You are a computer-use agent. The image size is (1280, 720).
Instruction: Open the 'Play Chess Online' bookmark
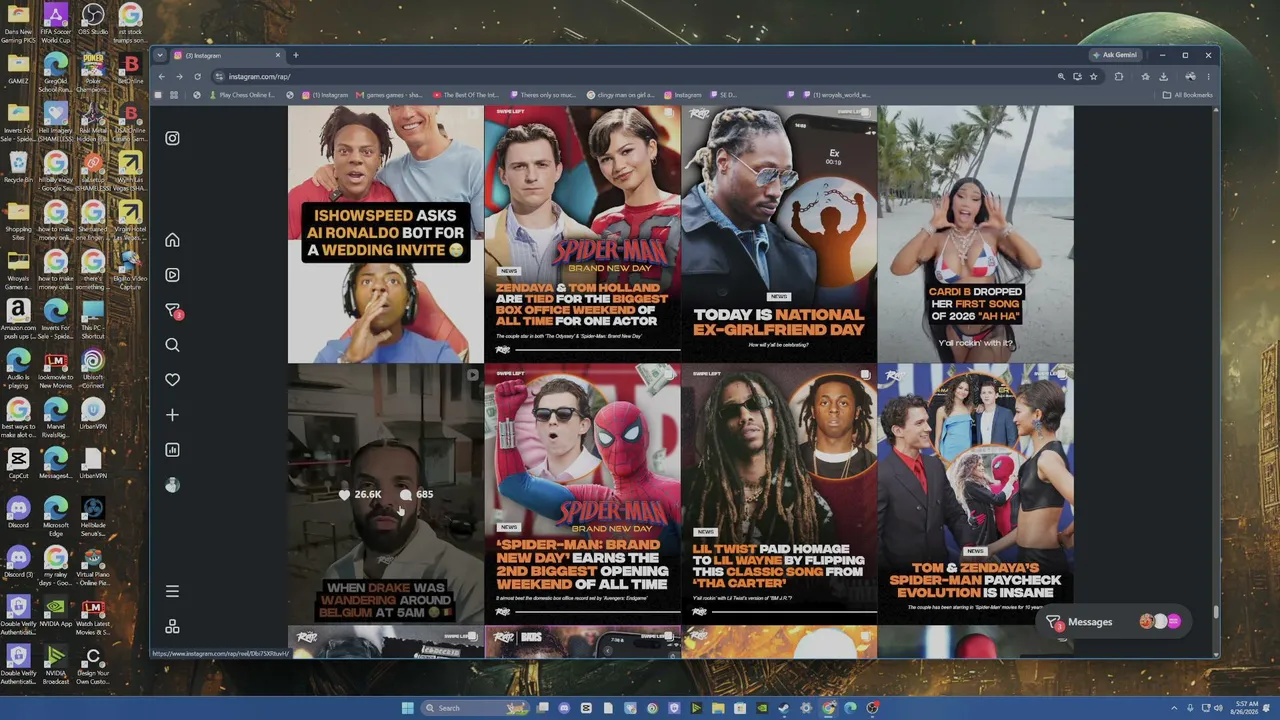pos(241,95)
